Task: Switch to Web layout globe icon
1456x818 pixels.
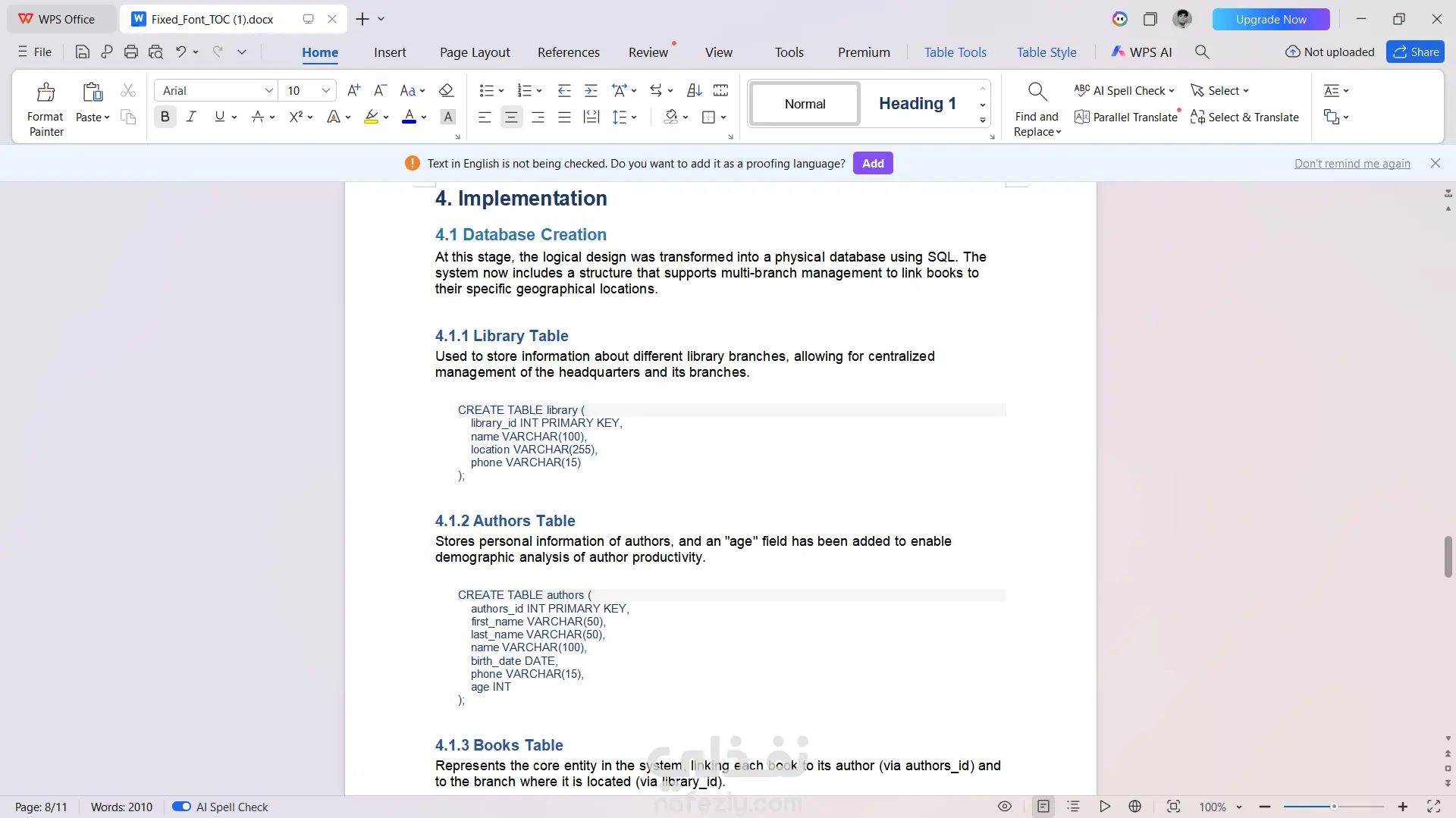Action: [1135, 807]
